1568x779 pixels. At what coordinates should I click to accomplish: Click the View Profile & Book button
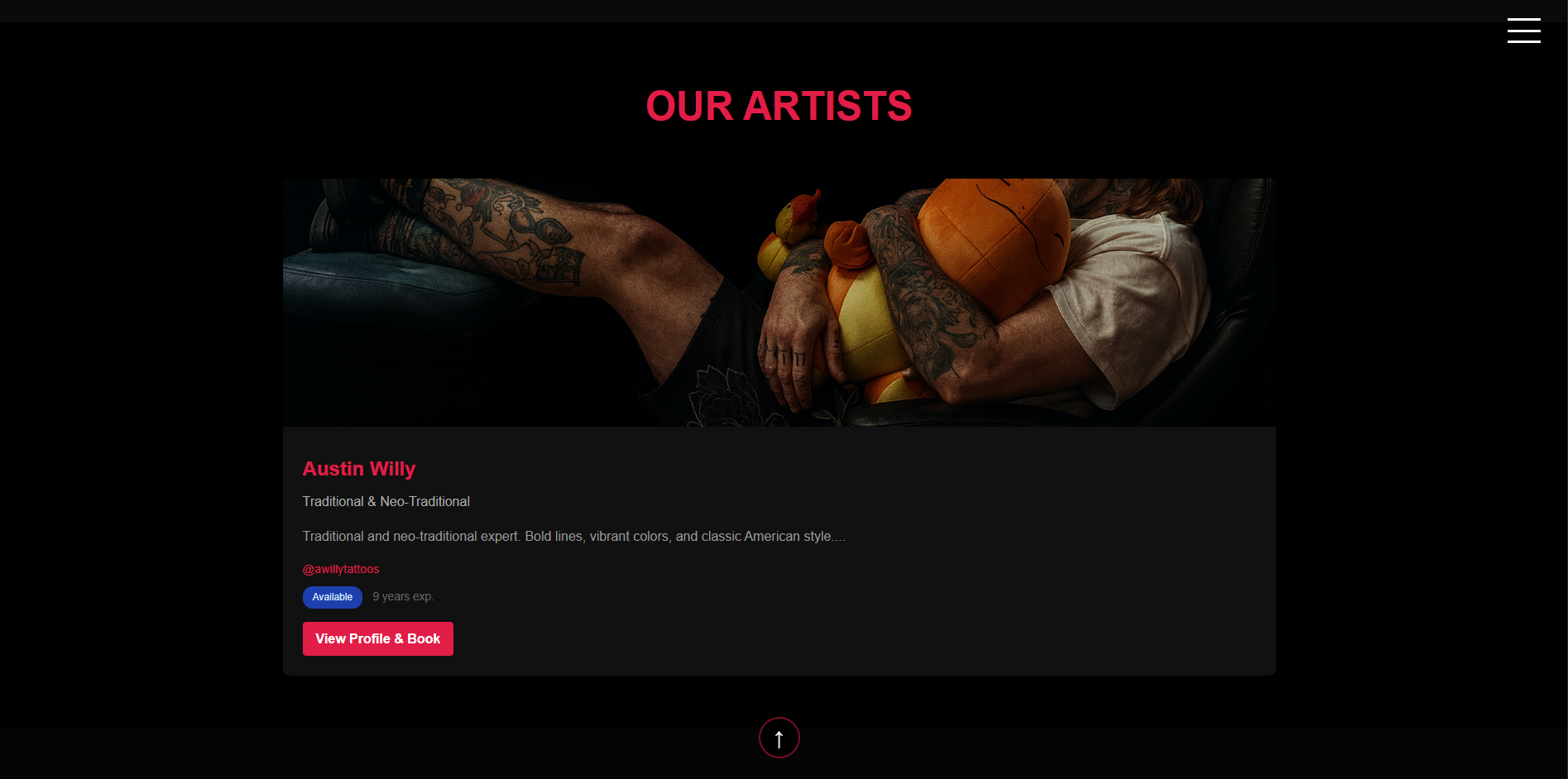[377, 638]
